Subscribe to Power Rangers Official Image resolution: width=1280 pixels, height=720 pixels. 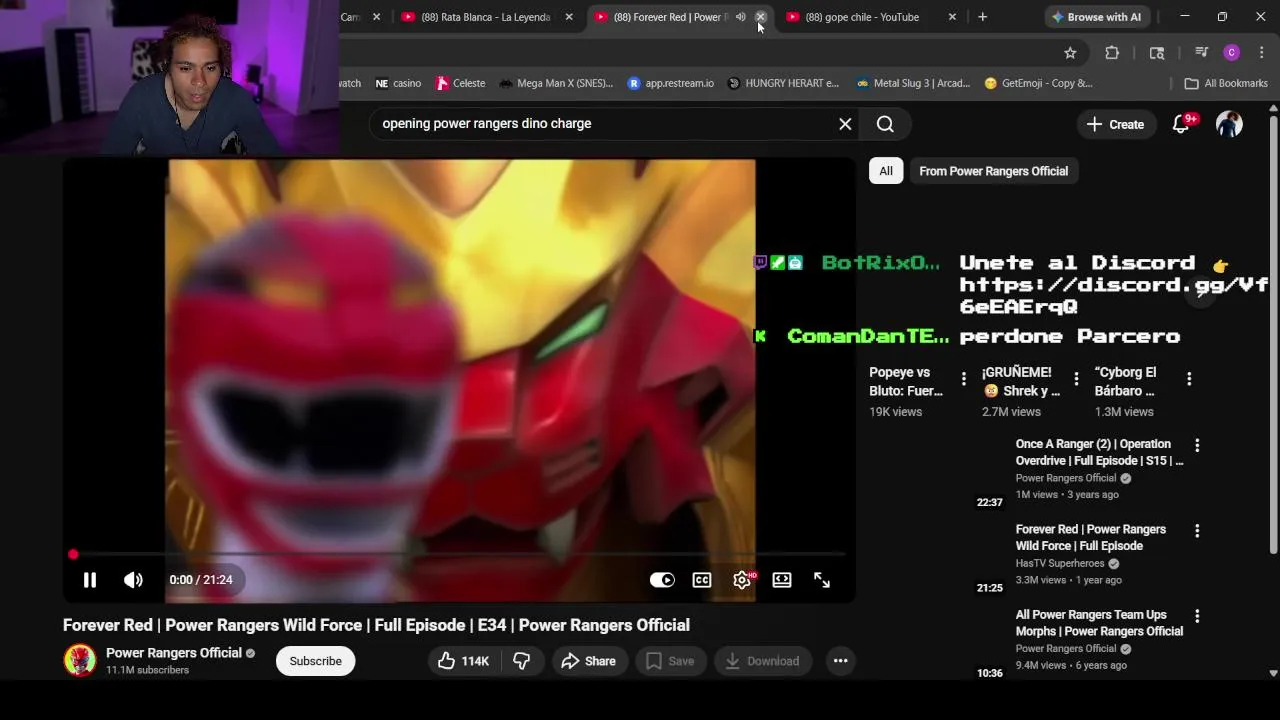pos(315,661)
